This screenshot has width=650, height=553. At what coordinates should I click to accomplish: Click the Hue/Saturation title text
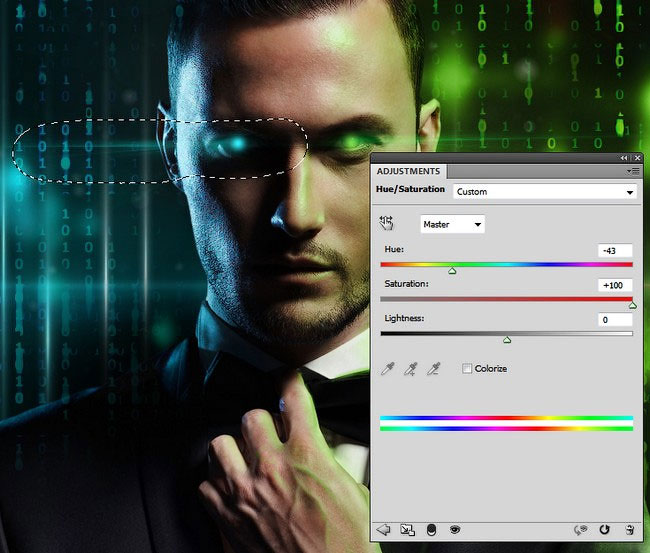tap(410, 189)
